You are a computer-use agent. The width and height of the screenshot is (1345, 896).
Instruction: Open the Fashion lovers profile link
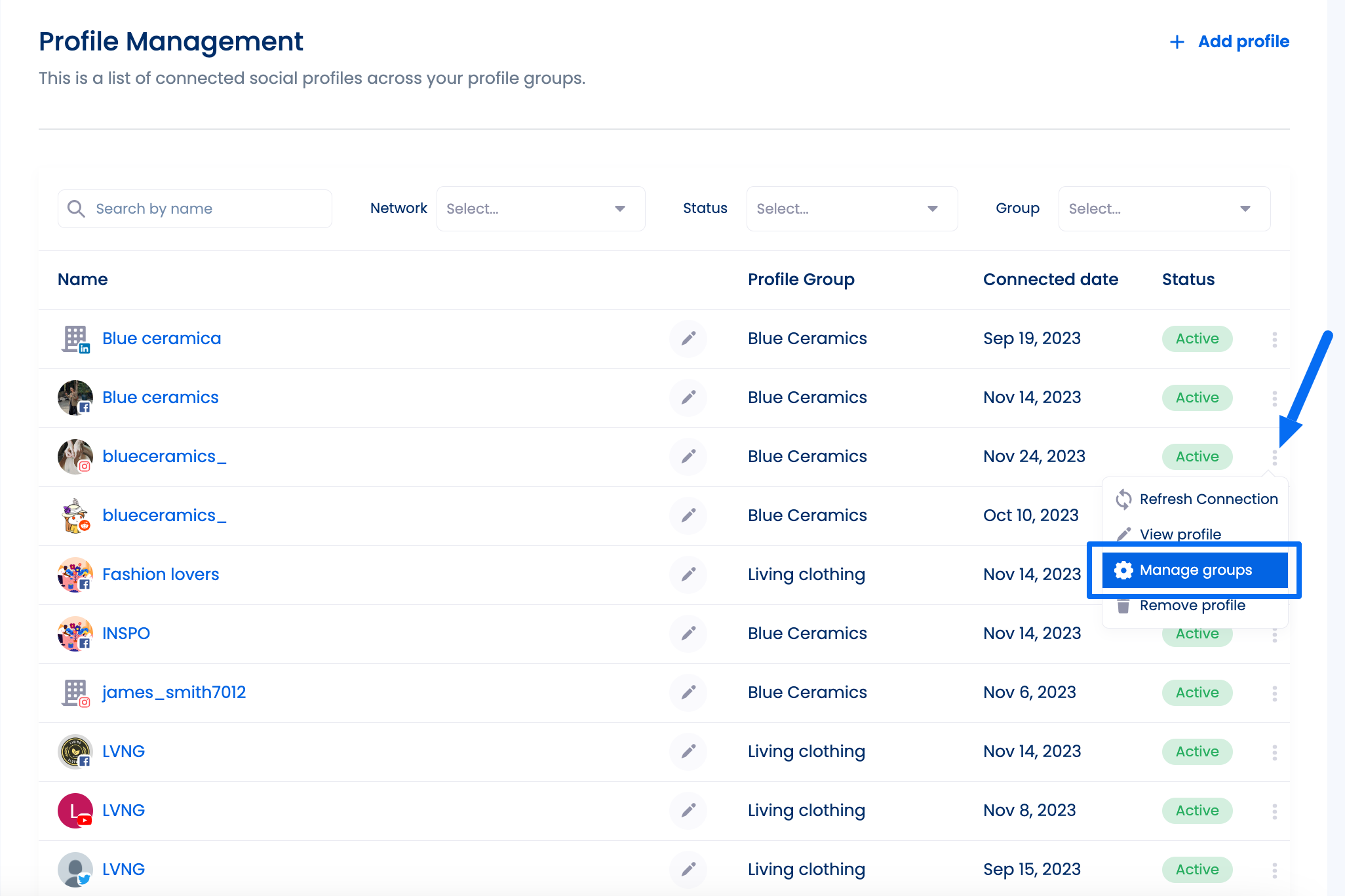pyautogui.click(x=161, y=574)
